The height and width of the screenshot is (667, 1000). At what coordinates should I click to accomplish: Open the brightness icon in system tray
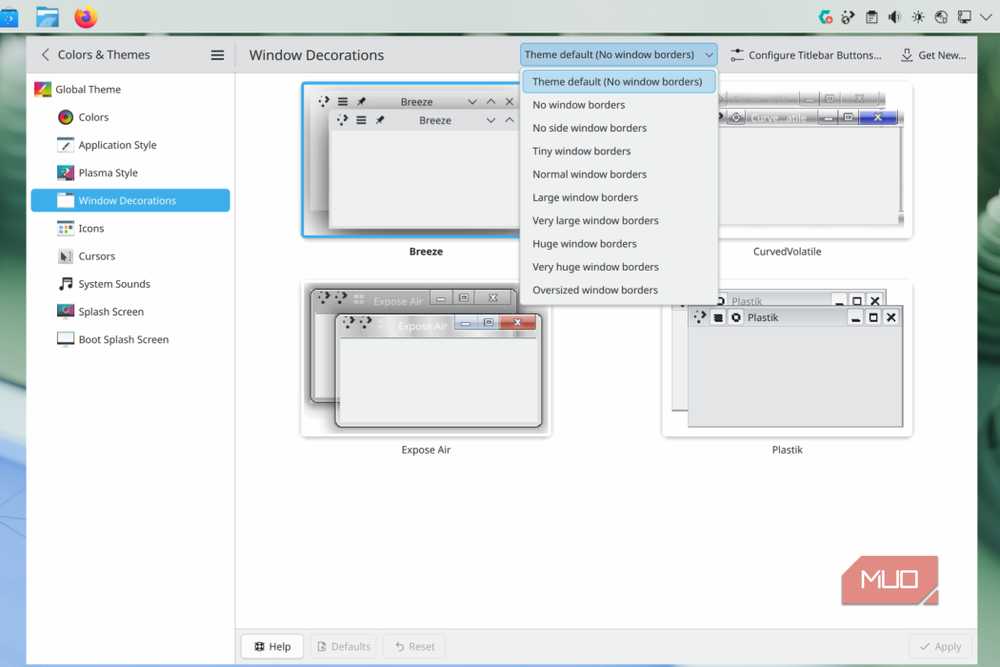pyautogui.click(x=918, y=17)
